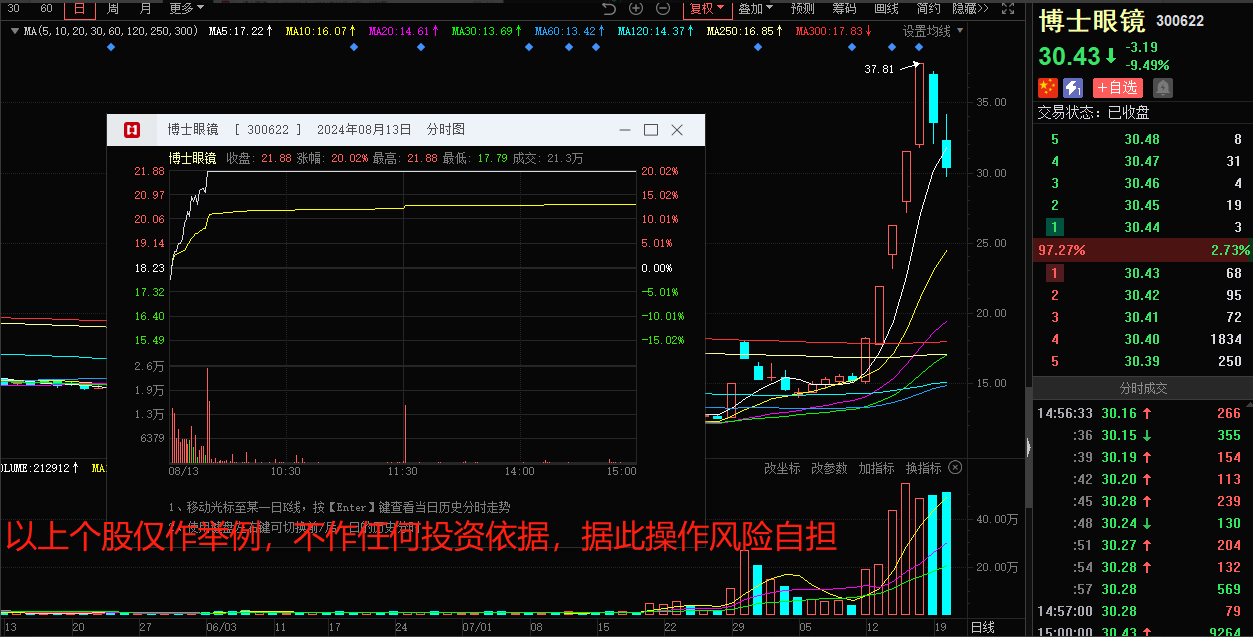Click the 2024年08月13日 date in popup title
The height and width of the screenshot is (637, 1253).
364,129
